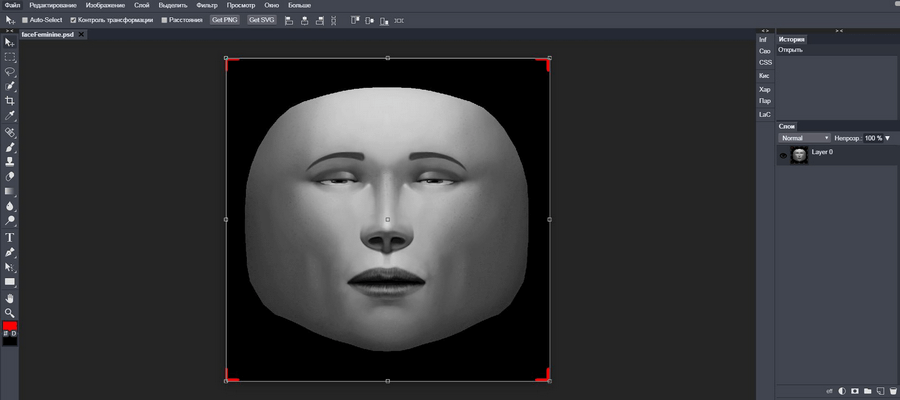Open the Файл menu

point(12,5)
